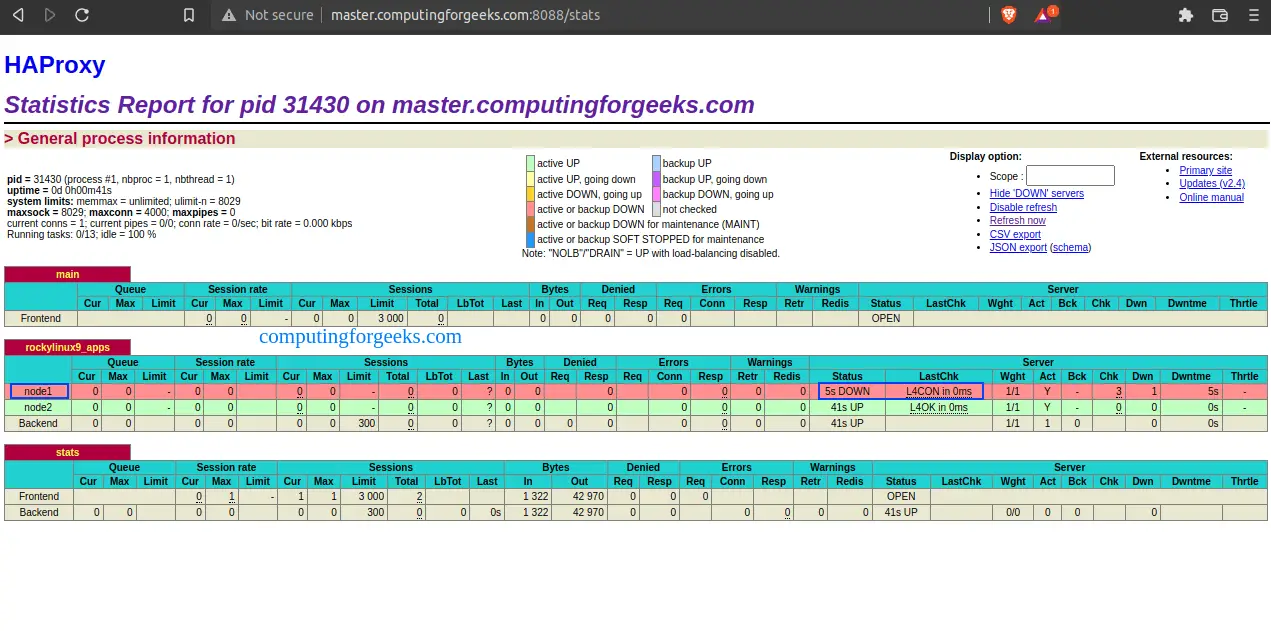Screen dimensions: 1271x631
Task: Click the green active UP legend swatch
Action: [x=530, y=163]
